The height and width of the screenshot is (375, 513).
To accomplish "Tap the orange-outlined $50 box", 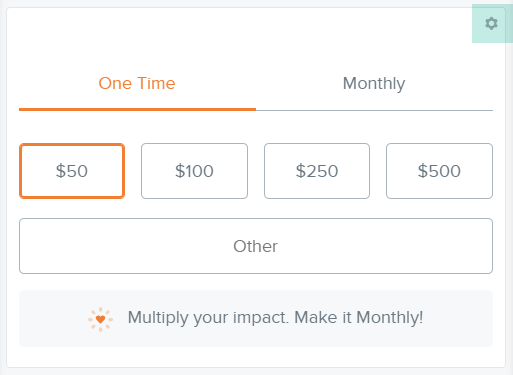I will coord(72,171).
